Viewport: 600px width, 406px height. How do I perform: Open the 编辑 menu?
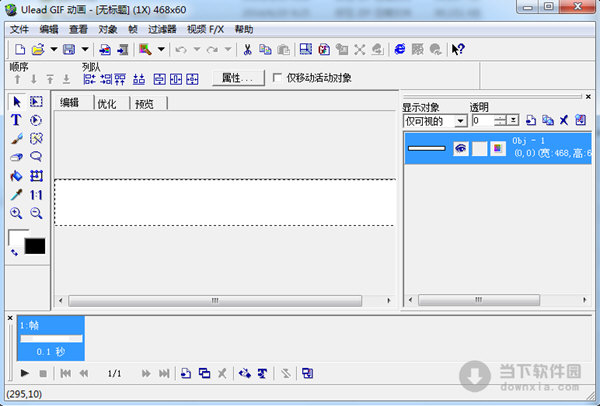[x=49, y=29]
